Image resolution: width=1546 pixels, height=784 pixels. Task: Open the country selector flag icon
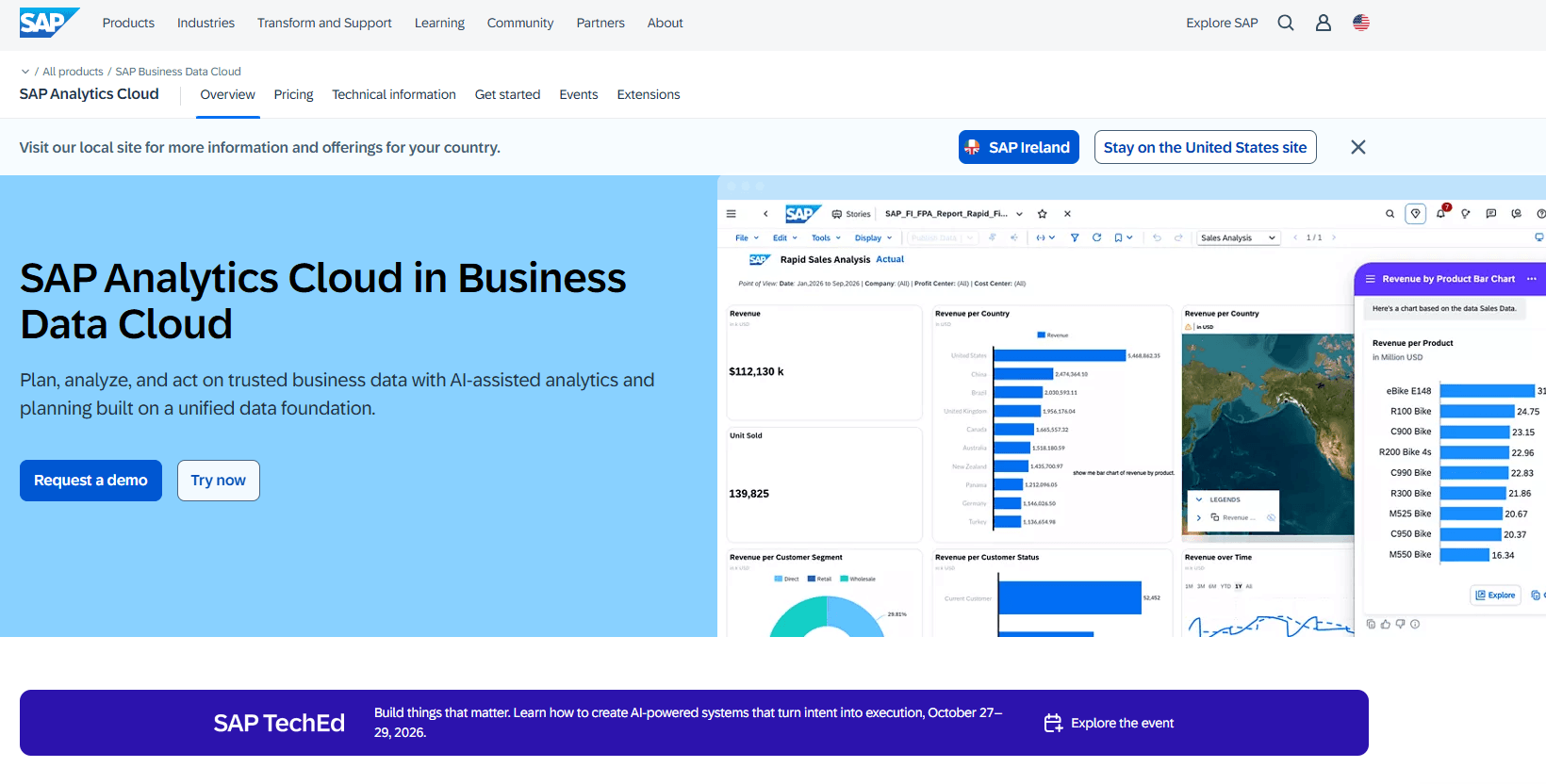click(1361, 23)
